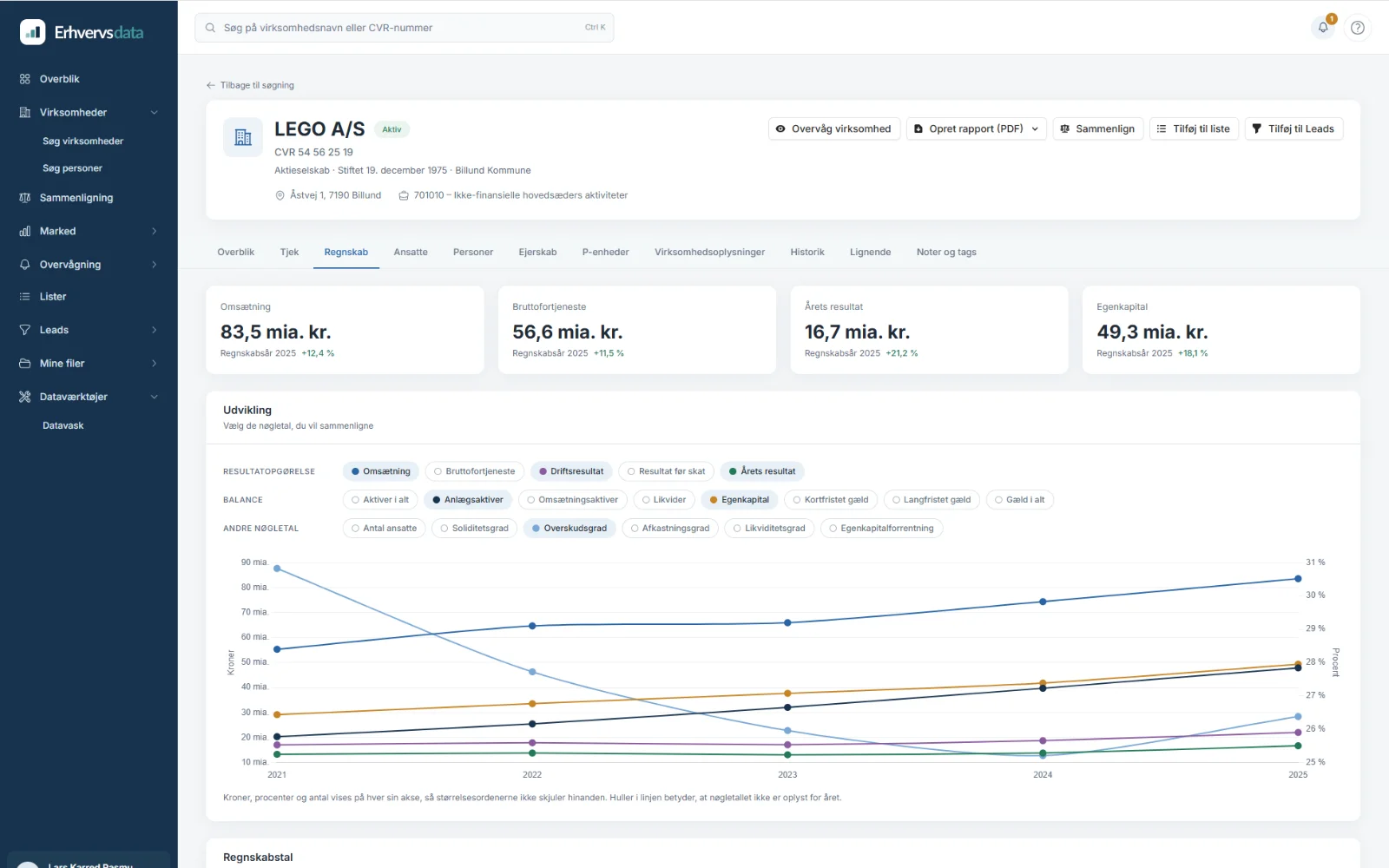This screenshot has width=1389, height=868.
Task: Open notifications bell icon
Action: pyautogui.click(x=1323, y=28)
